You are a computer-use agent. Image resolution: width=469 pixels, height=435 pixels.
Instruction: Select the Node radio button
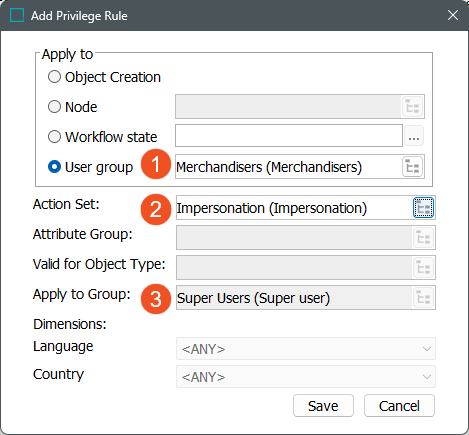click(x=54, y=107)
